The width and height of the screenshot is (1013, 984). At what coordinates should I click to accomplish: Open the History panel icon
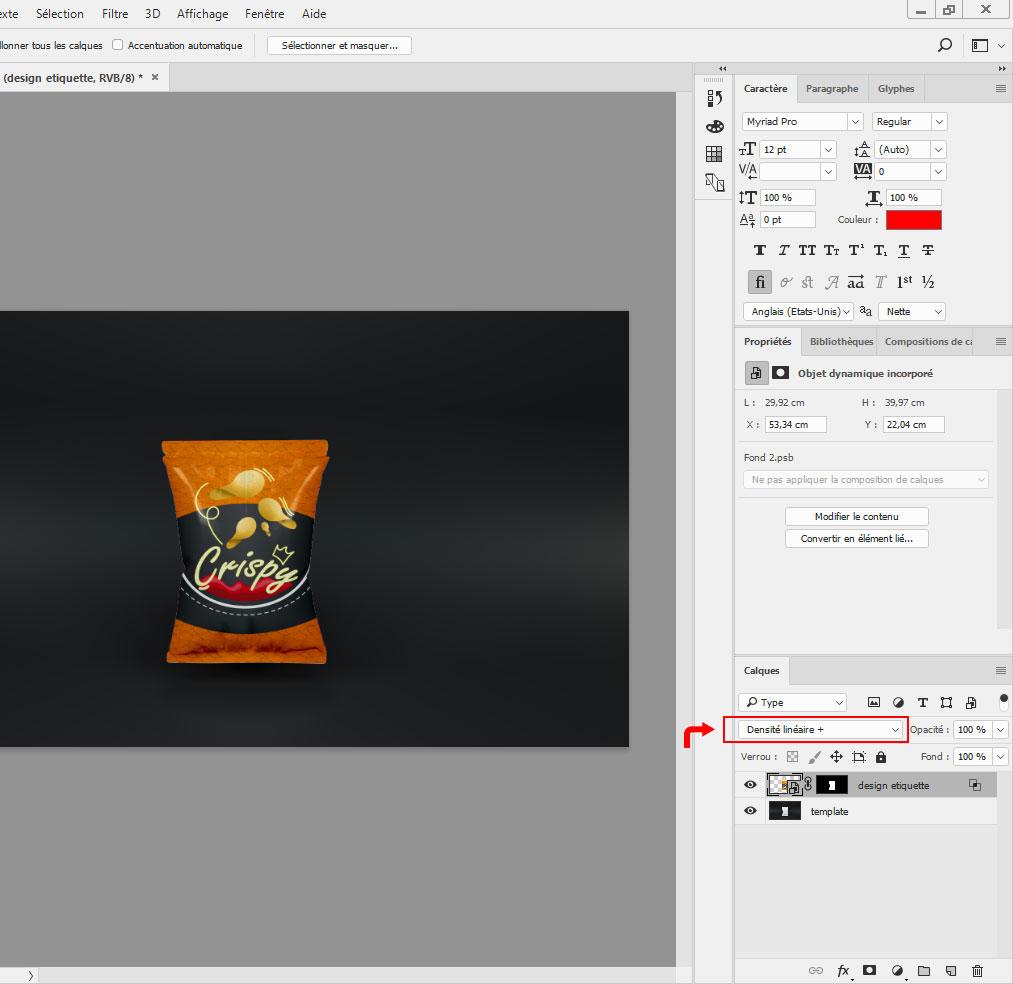(714, 98)
